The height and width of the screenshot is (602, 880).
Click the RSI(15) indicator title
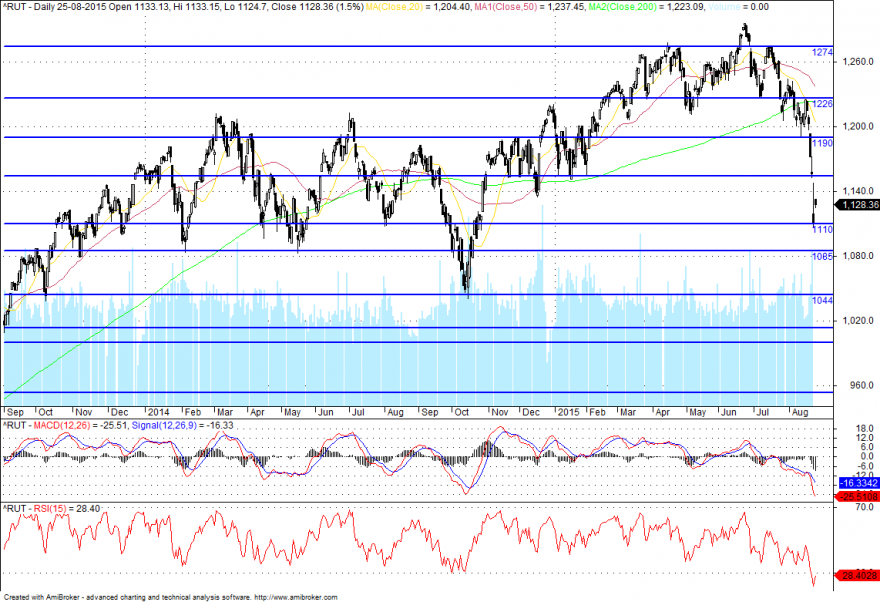[x=50, y=508]
